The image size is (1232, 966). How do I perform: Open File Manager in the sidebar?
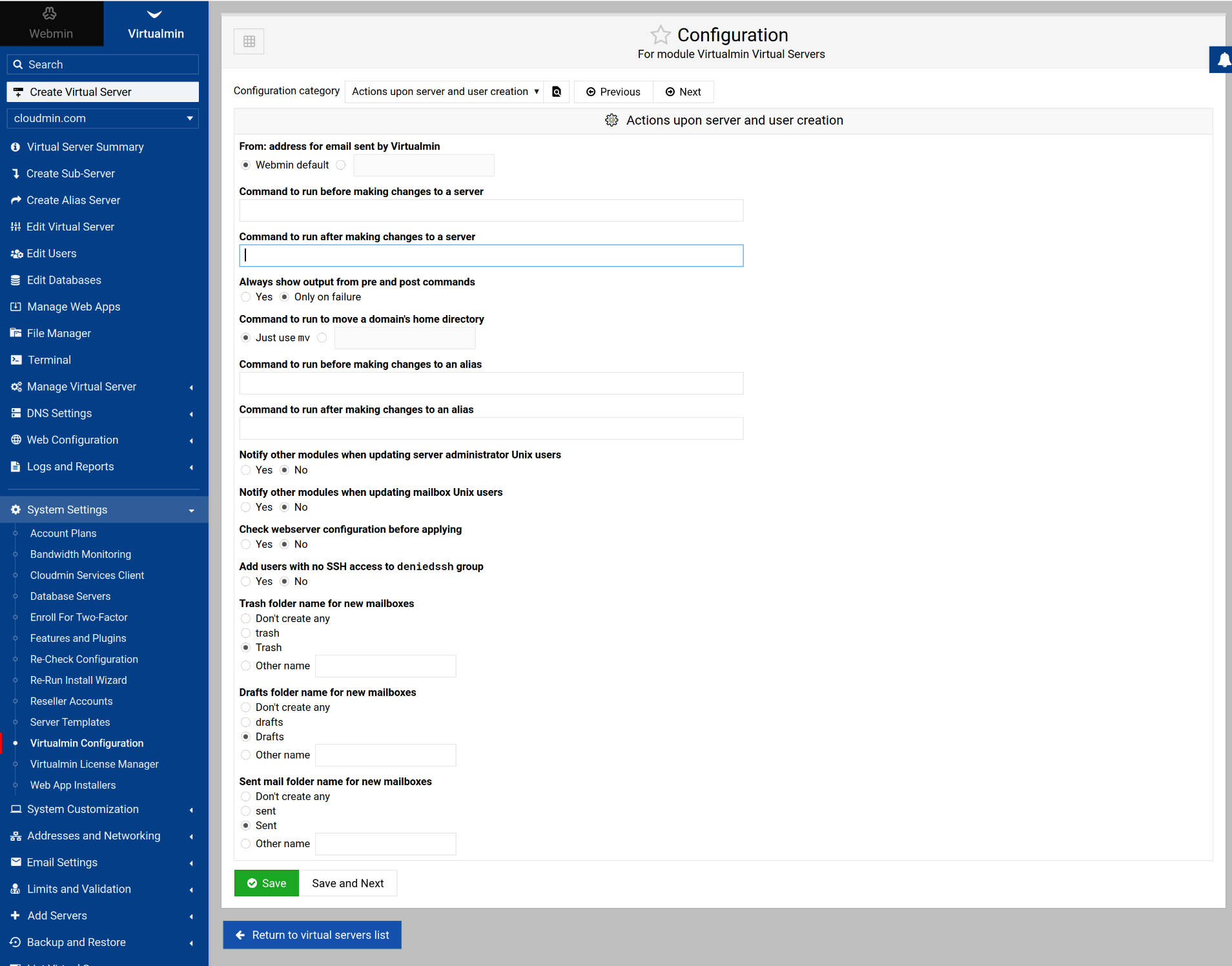[x=59, y=333]
